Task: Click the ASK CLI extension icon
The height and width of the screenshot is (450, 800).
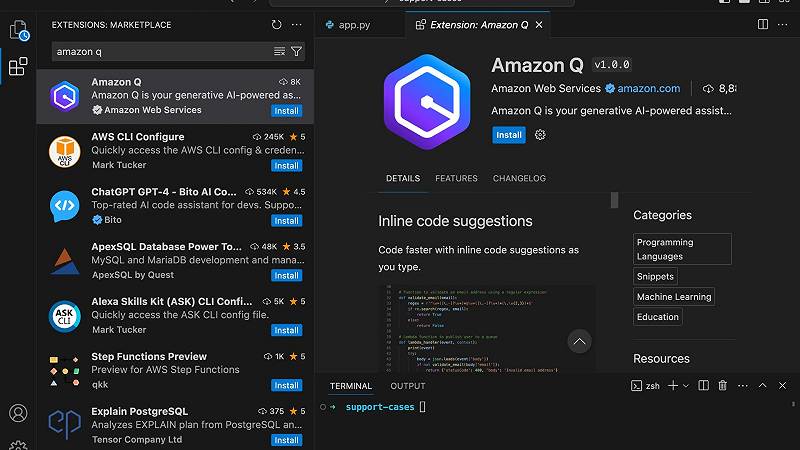Action: coord(65,316)
